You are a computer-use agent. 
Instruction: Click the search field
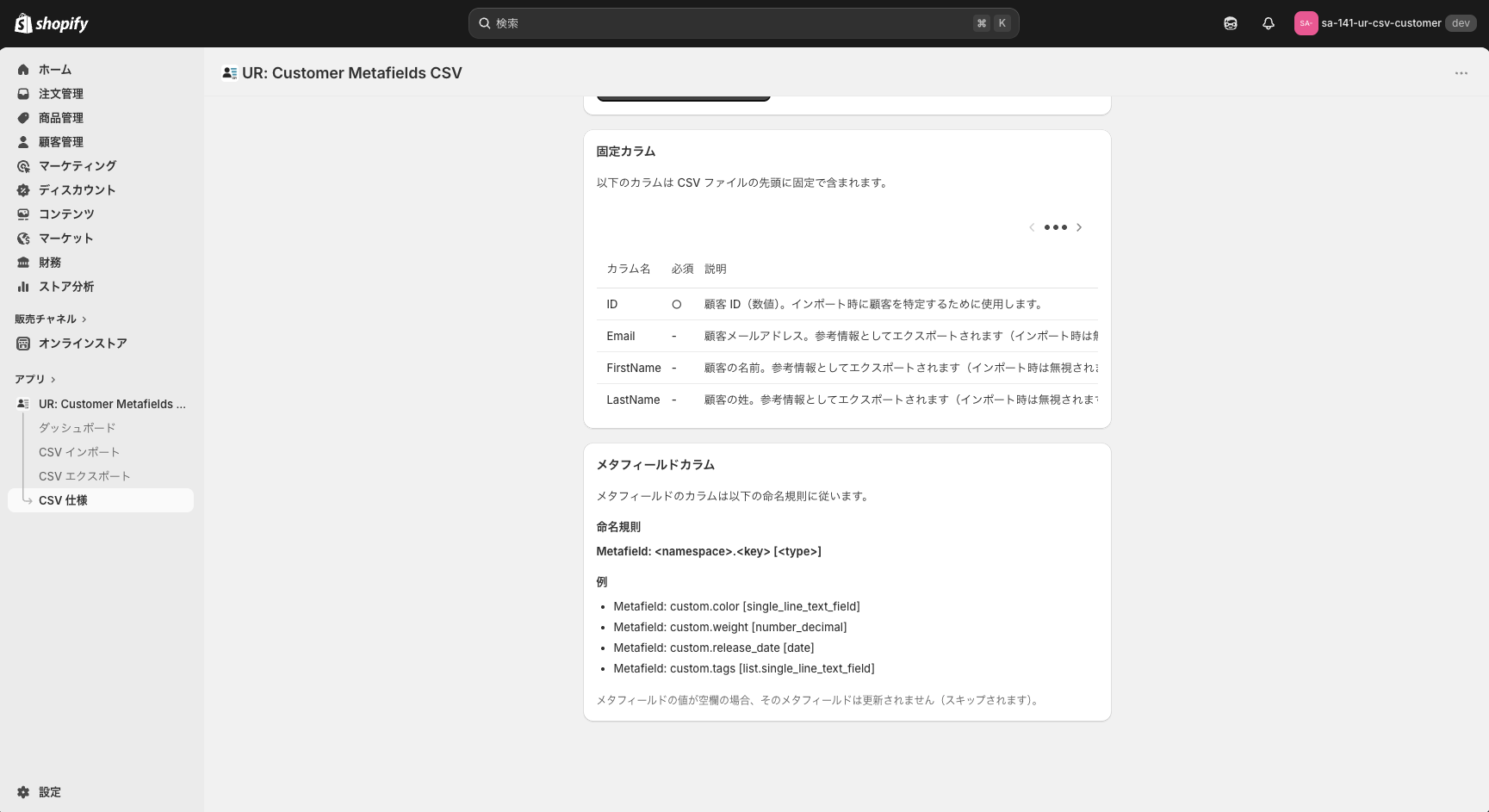[744, 23]
